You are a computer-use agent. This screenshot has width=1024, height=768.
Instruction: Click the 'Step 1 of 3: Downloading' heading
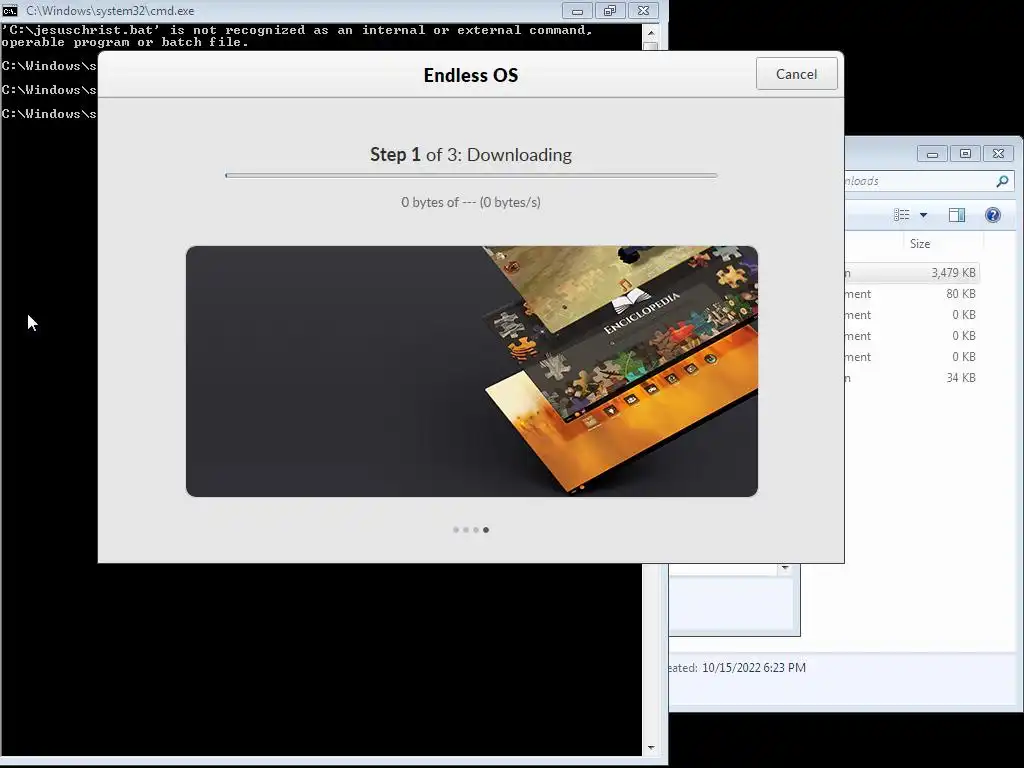pyautogui.click(x=471, y=155)
